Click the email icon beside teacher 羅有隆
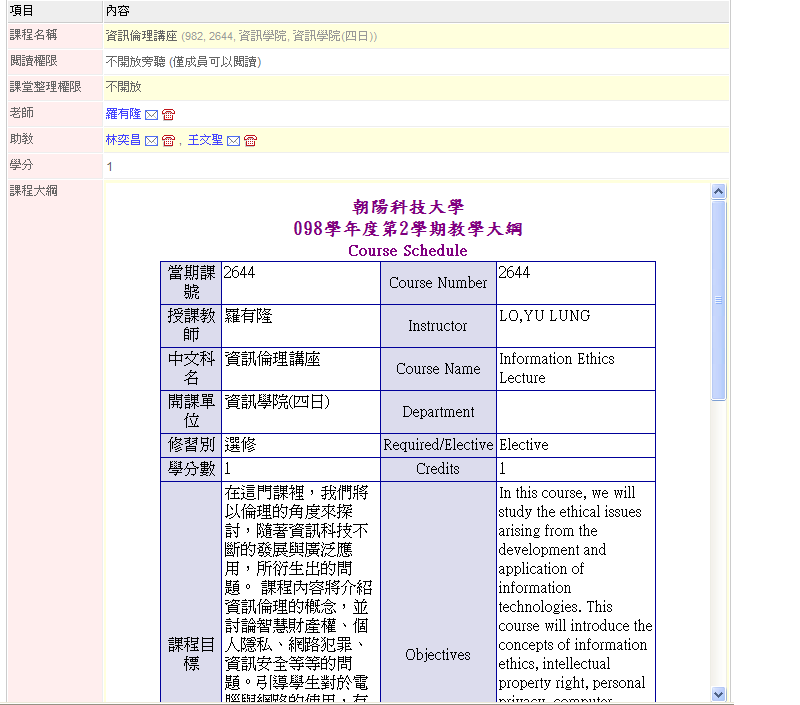Screen dimensions: 800x705 [152, 115]
